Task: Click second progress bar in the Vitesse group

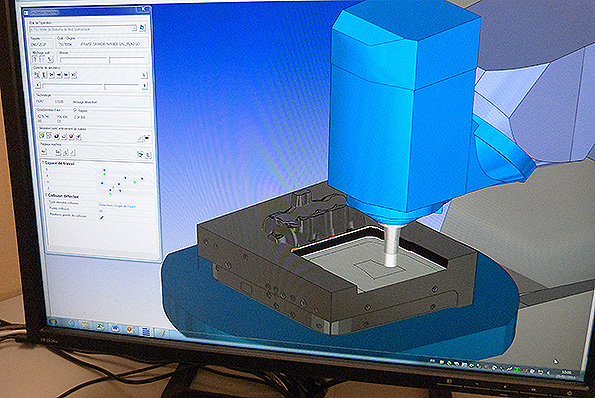Action: tap(127, 60)
